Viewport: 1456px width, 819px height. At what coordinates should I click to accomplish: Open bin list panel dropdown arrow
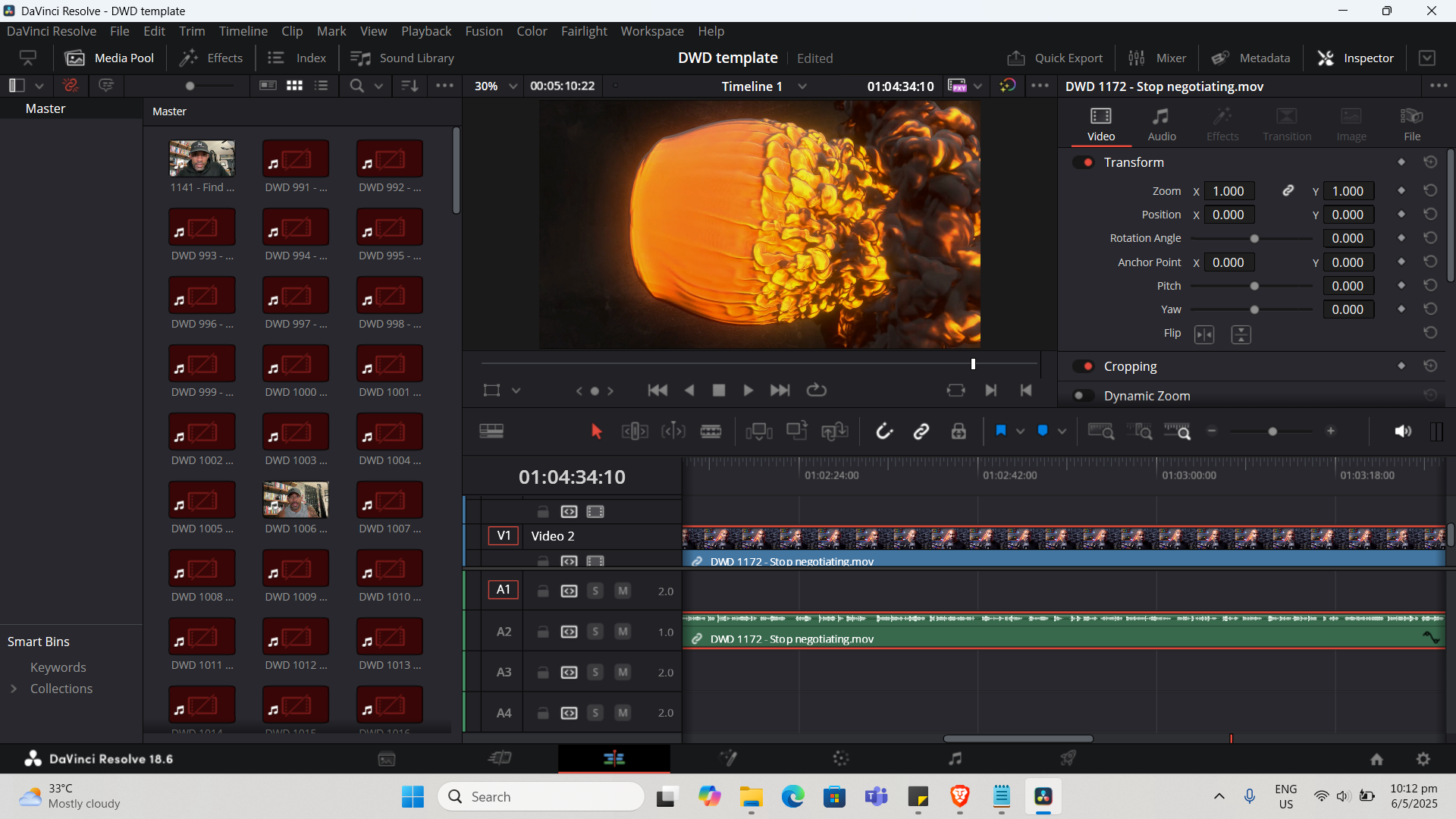(39, 86)
